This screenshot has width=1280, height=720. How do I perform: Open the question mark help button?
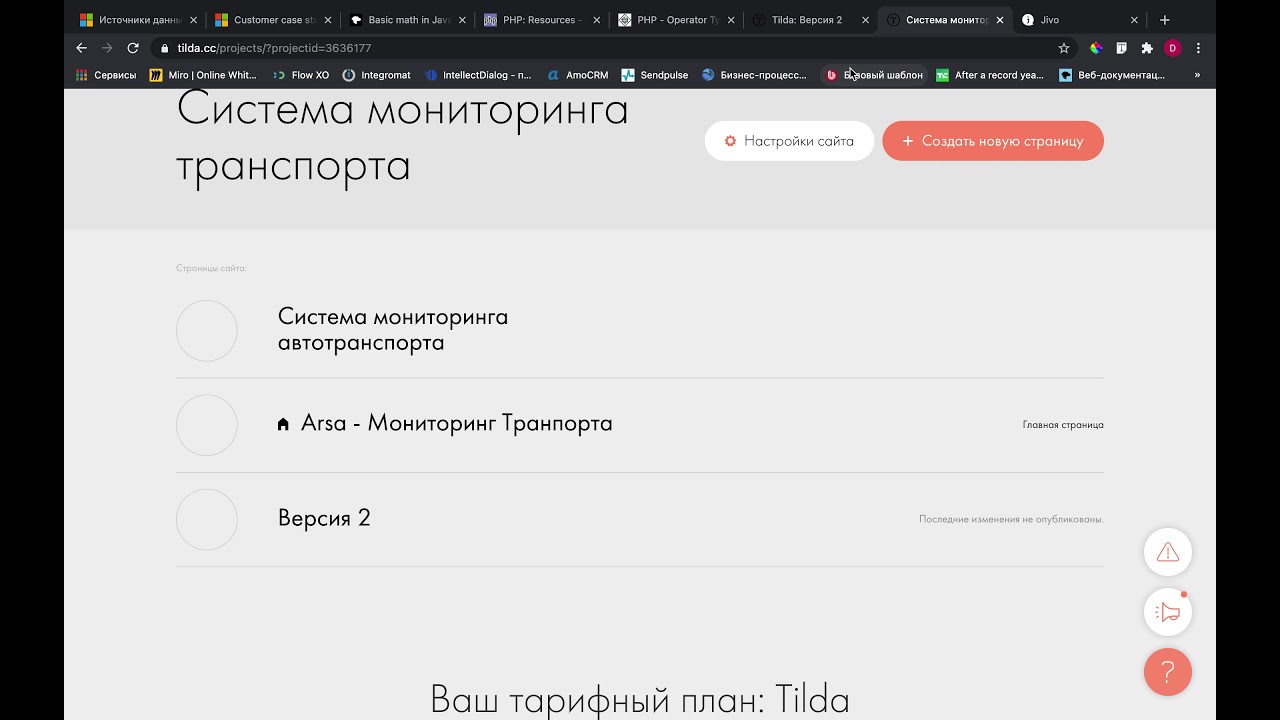coord(1167,672)
